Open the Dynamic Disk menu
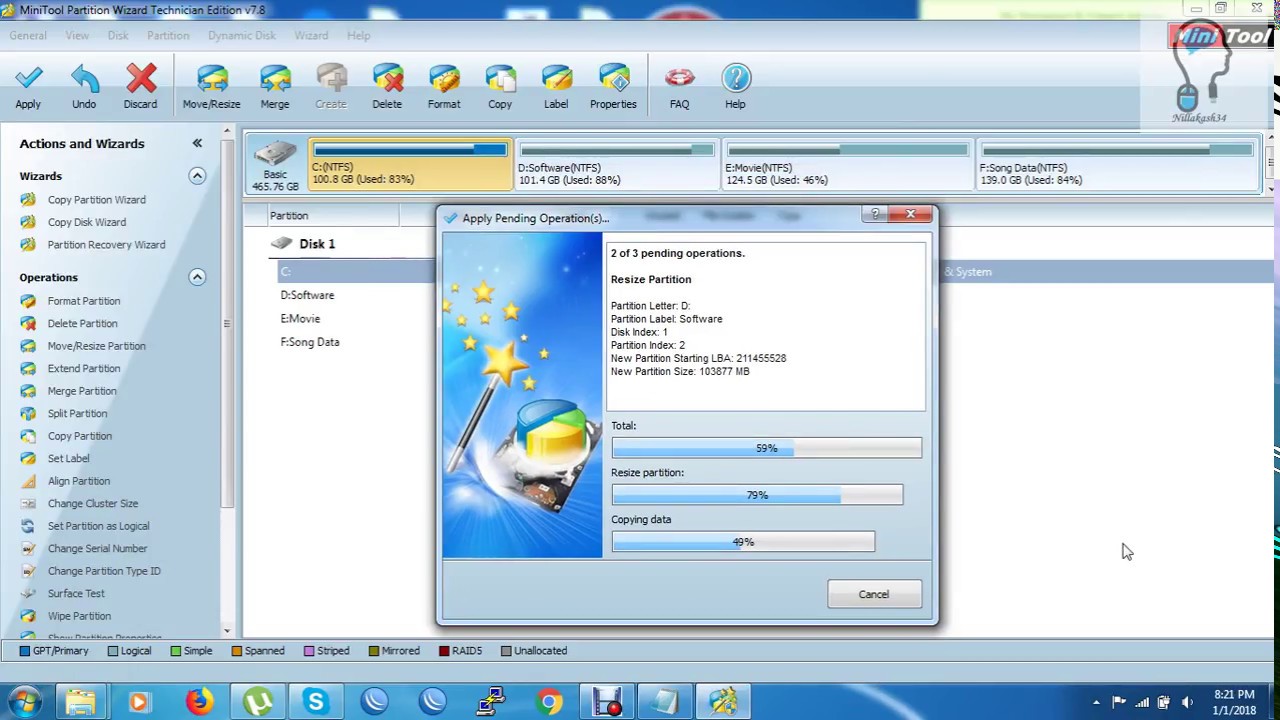Viewport: 1280px width, 720px height. coord(242,35)
